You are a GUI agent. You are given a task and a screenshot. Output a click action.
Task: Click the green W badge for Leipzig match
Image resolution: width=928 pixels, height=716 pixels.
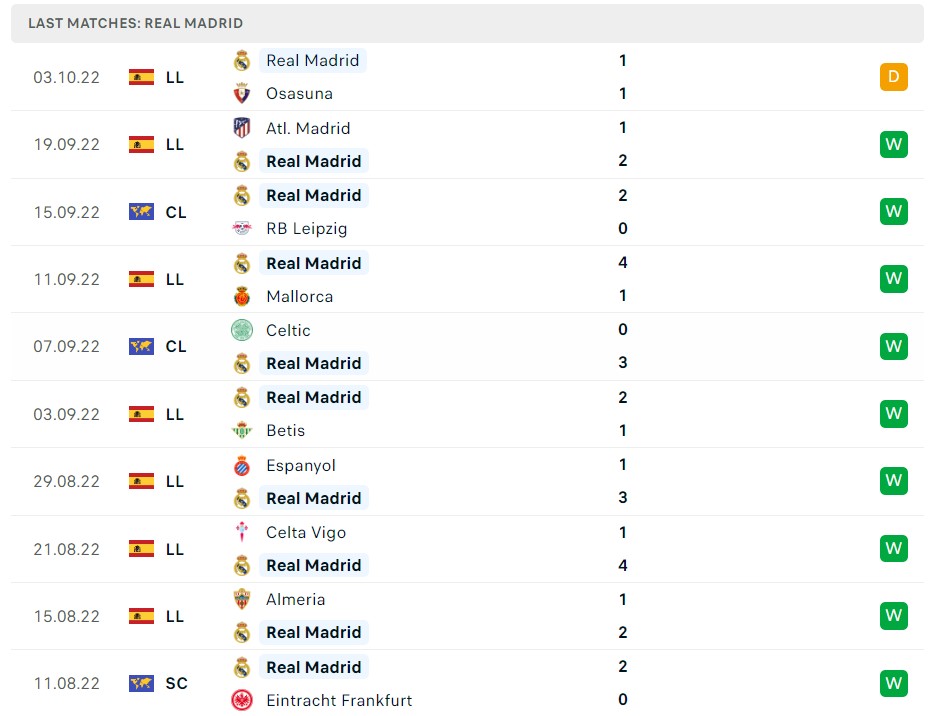pos(893,211)
